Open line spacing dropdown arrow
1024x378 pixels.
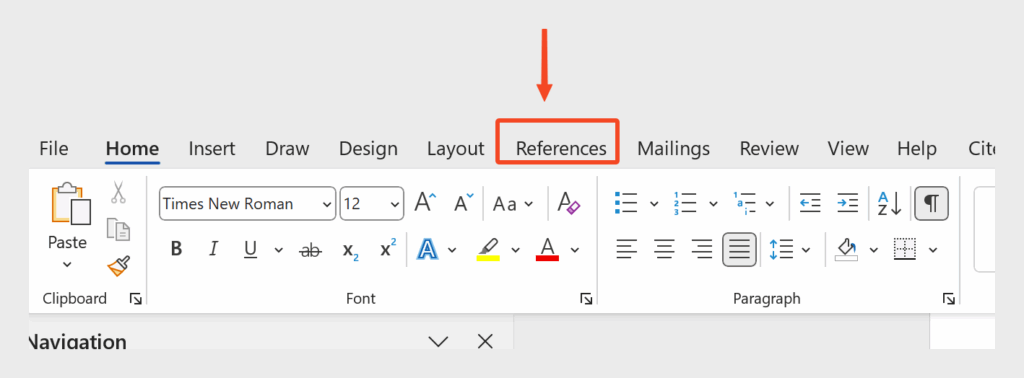click(806, 249)
